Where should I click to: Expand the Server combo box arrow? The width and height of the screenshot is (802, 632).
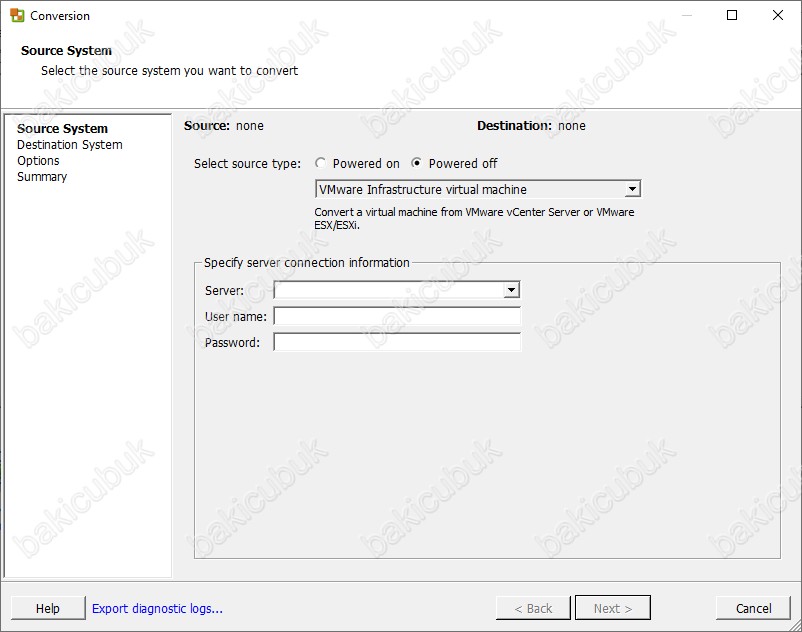click(x=511, y=290)
